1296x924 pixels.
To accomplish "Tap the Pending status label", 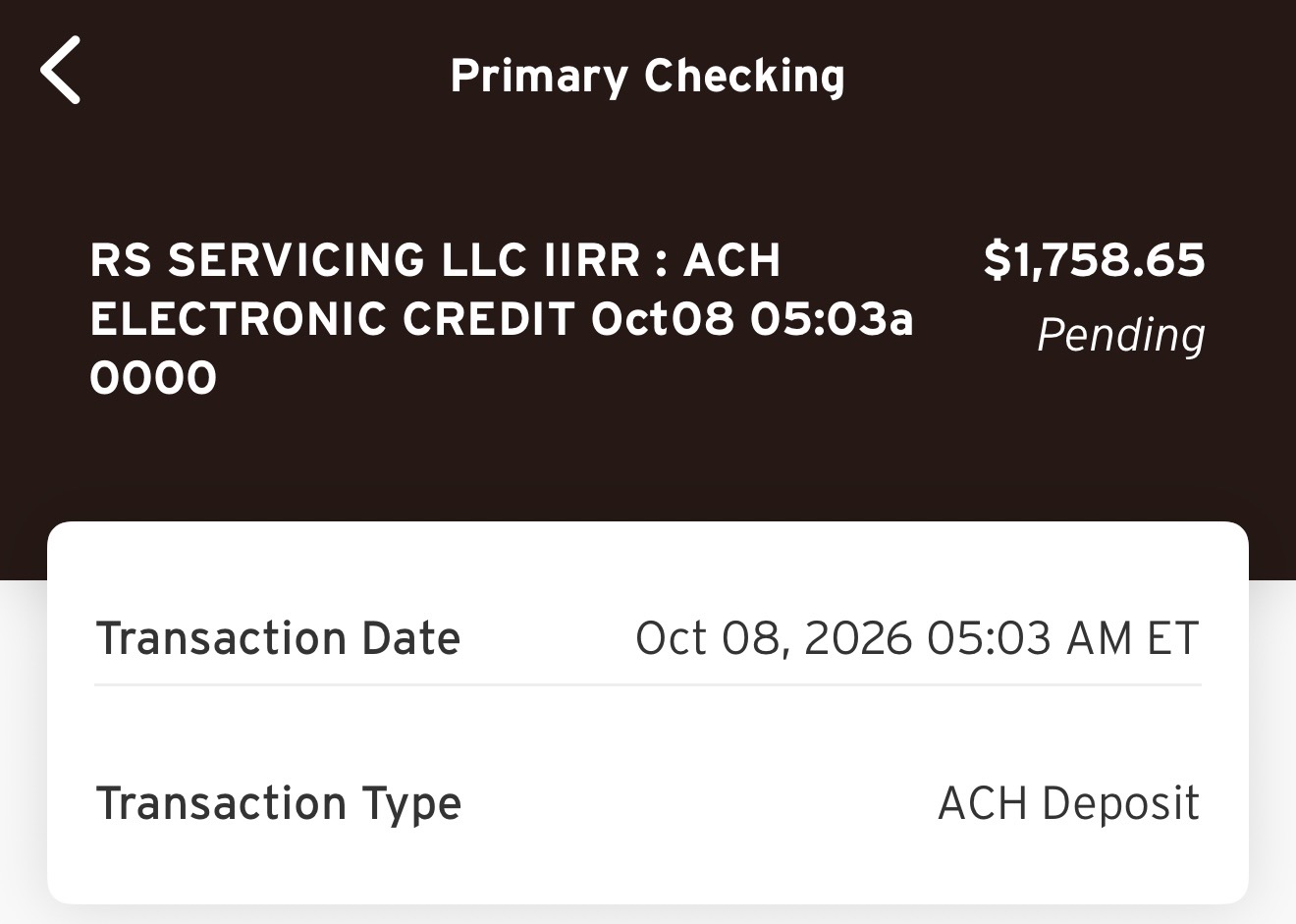I will pos(1121,336).
